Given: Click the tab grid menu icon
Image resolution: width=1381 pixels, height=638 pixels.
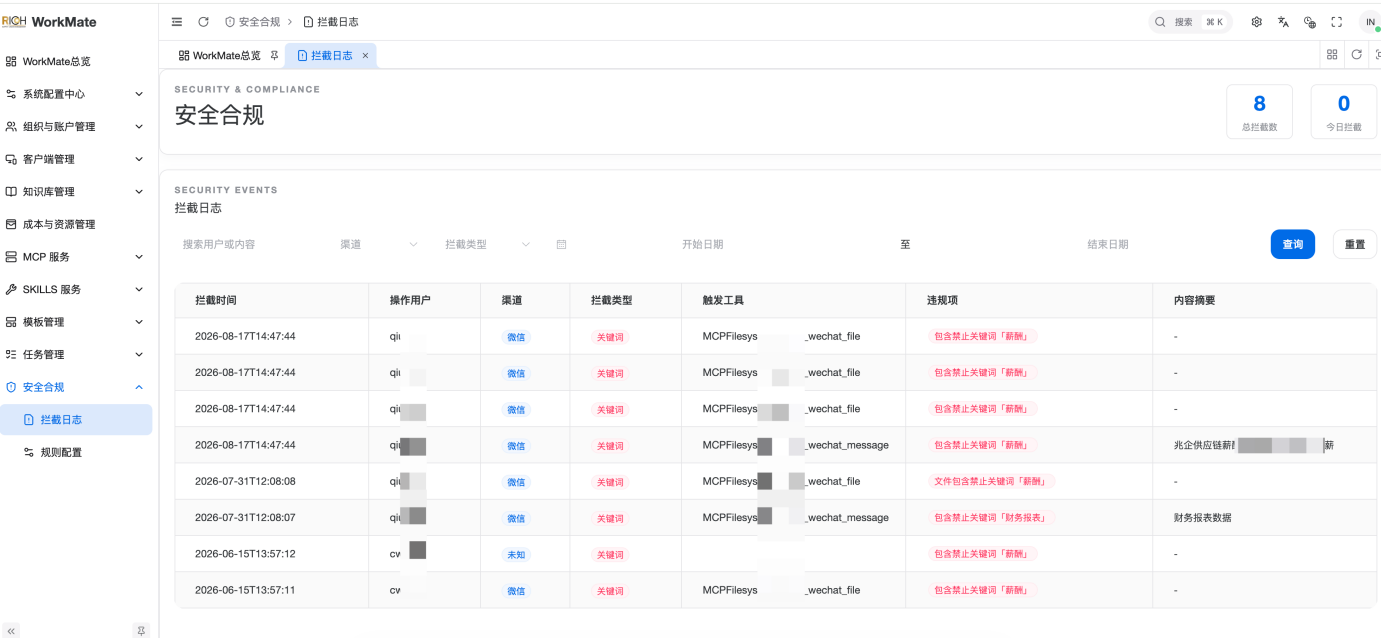Looking at the screenshot, I should pyautogui.click(x=1332, y=55).
